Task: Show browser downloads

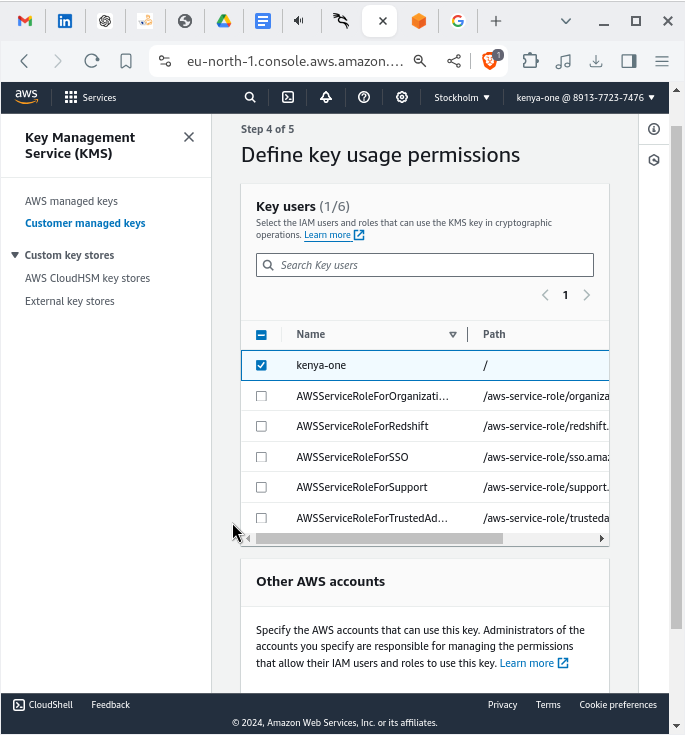Action: coord(596,61)
